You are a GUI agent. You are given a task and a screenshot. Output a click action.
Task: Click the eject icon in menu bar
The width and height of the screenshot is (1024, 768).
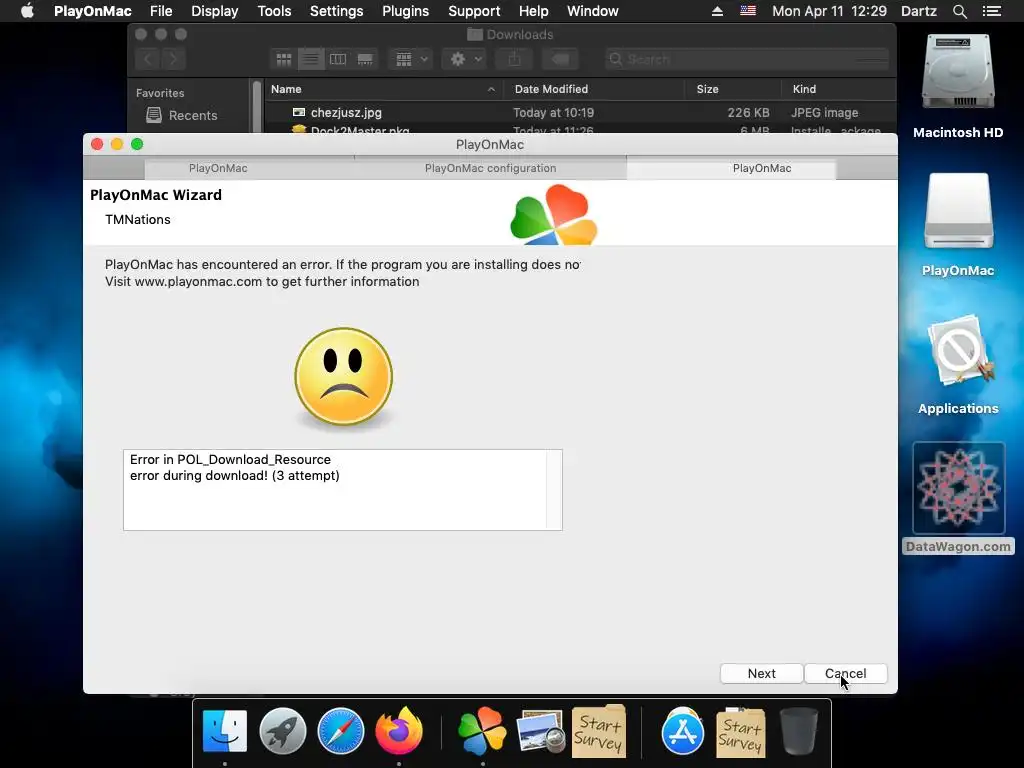coord(717,11)
